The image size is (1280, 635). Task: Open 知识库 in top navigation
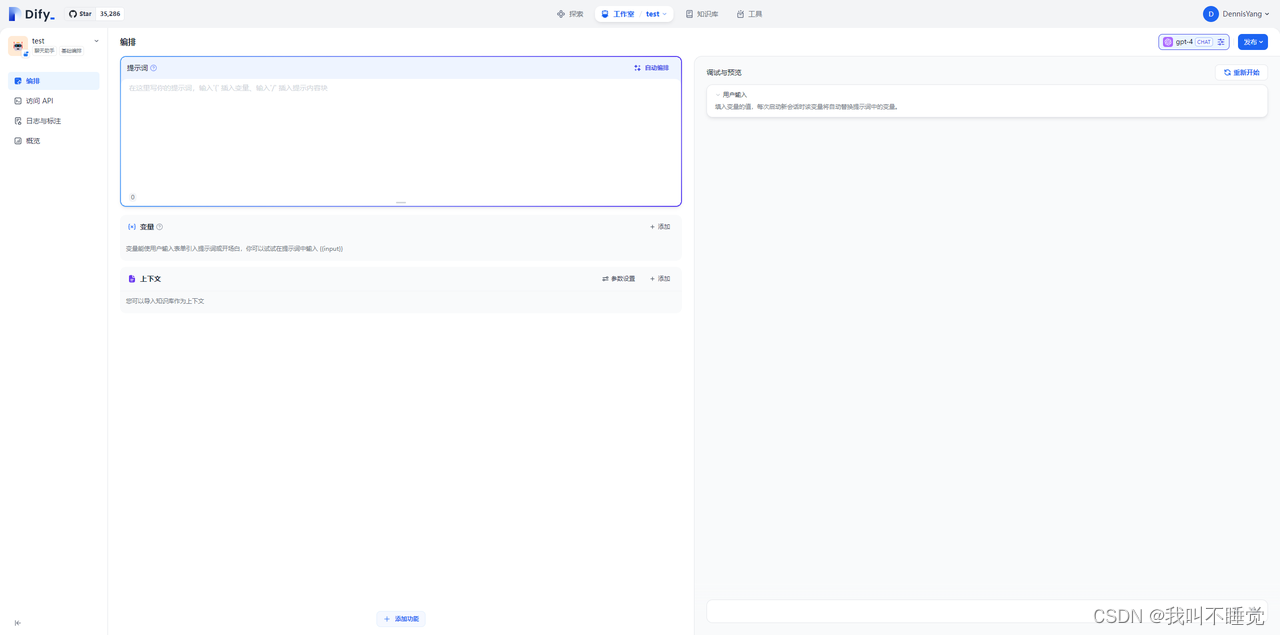[702, 14]
